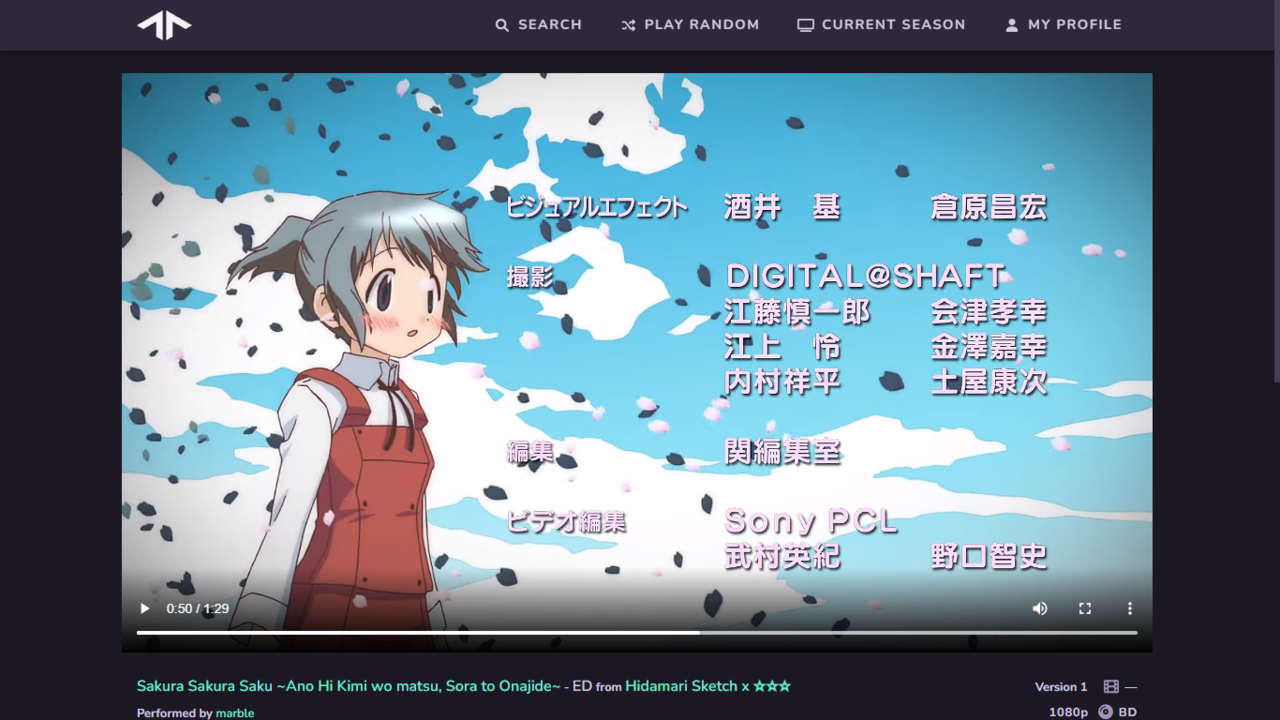The width and height of the screenshot is (1280, 720).
Task: Open the artist link marble
Action: pos(235,713)
